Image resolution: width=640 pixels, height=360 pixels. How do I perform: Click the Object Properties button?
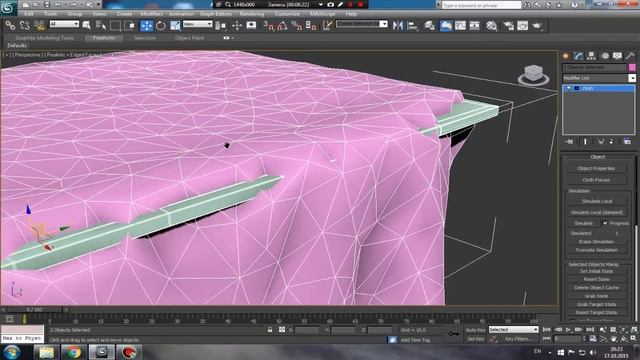point(596,169)
